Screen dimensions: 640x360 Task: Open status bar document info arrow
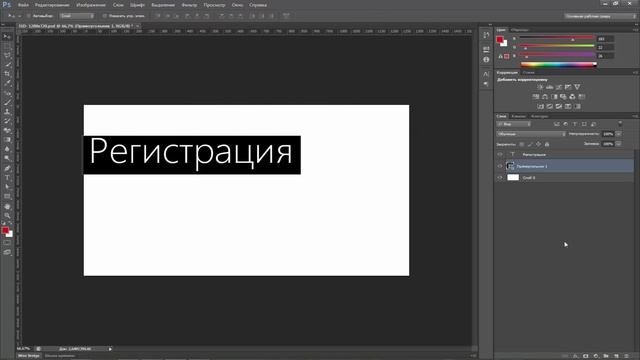110,349
